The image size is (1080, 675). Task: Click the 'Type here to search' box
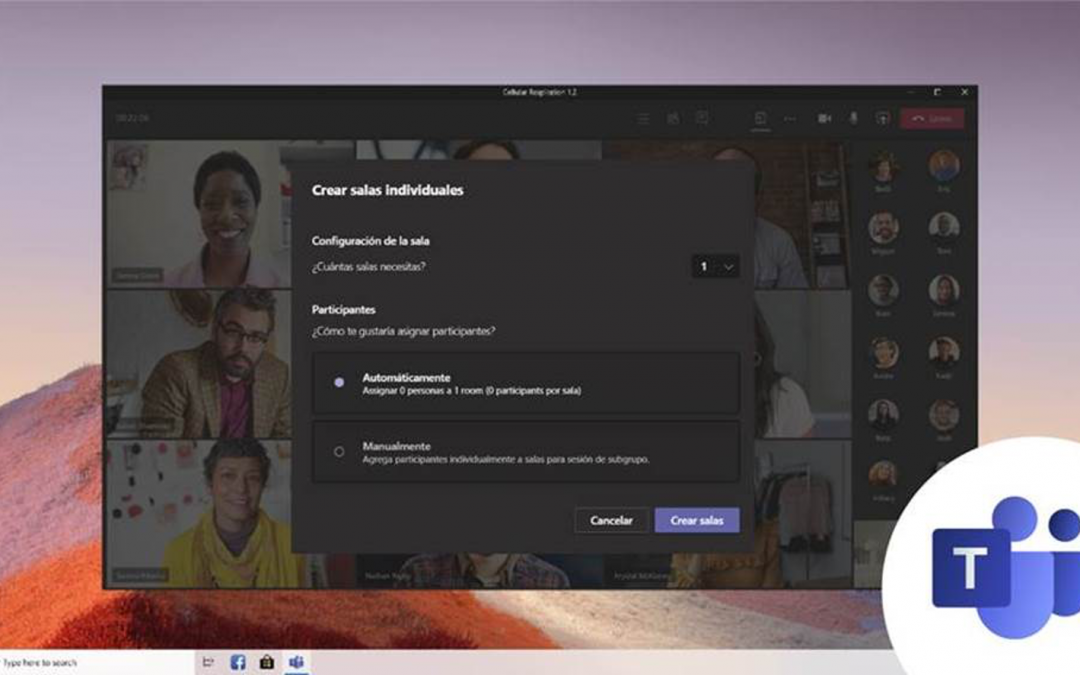pyautogui.click(x=96, y=663)
